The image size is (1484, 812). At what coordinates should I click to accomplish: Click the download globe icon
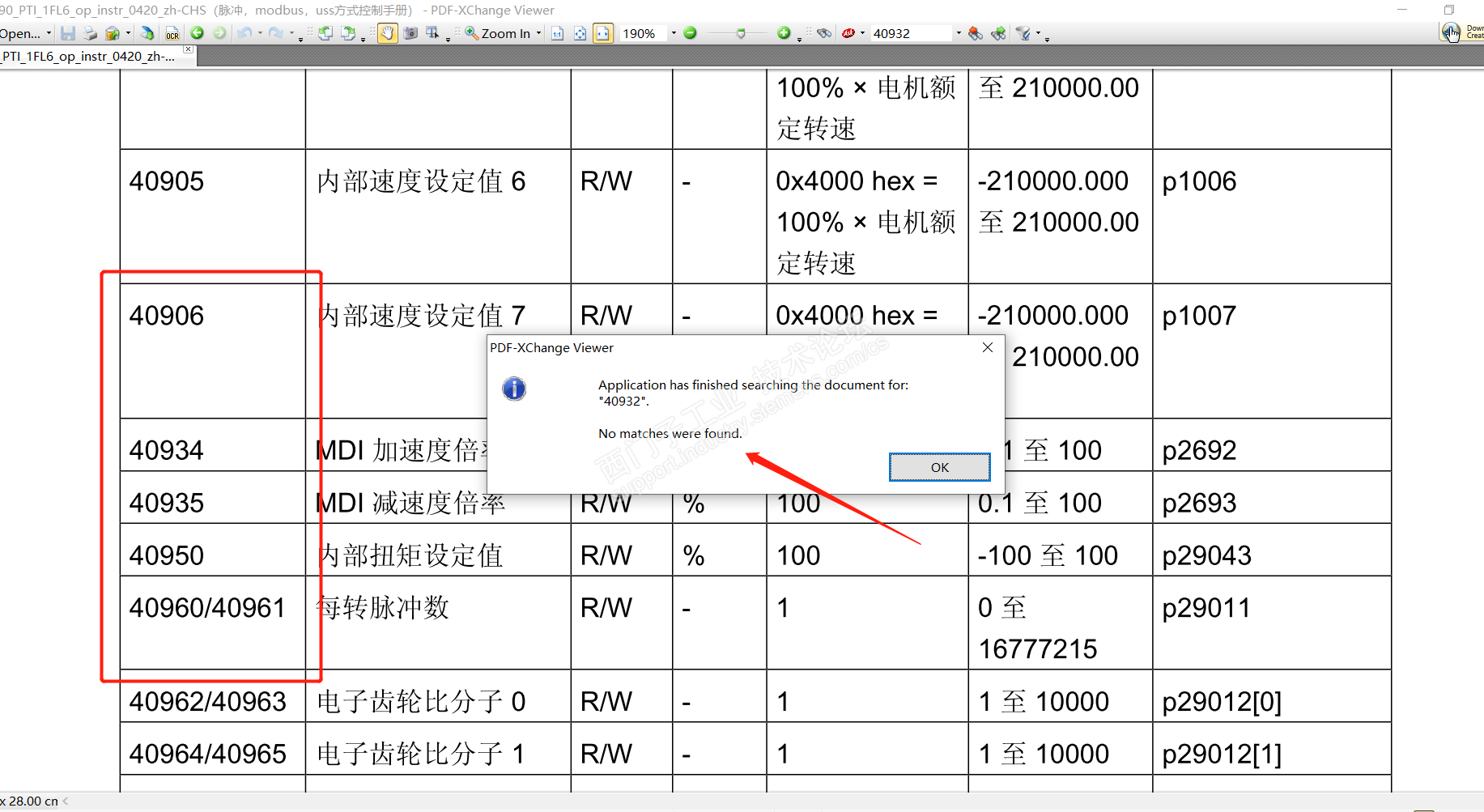click(1450, 32)
